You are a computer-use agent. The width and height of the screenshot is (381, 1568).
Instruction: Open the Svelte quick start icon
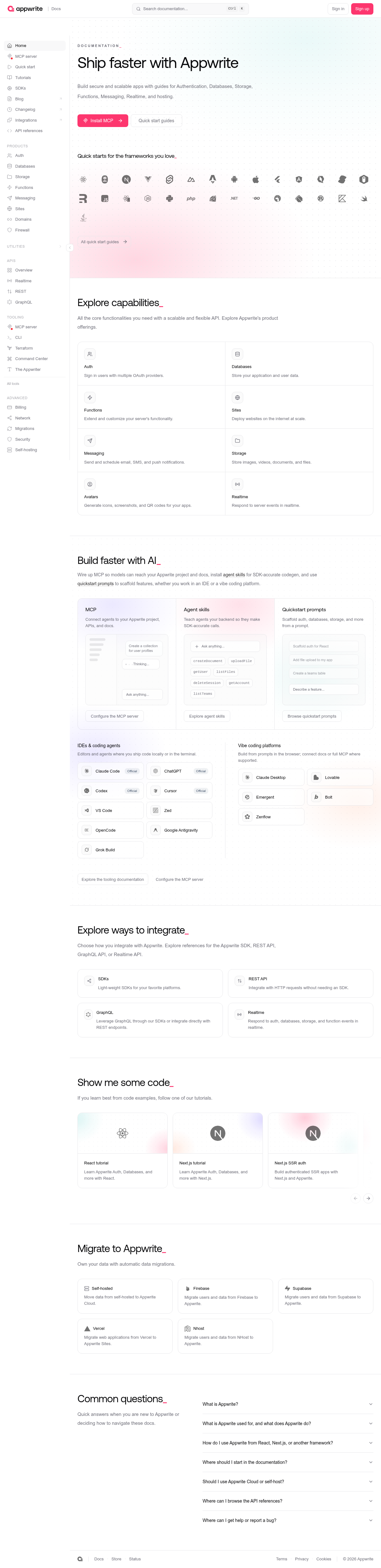tap(169, 179)
